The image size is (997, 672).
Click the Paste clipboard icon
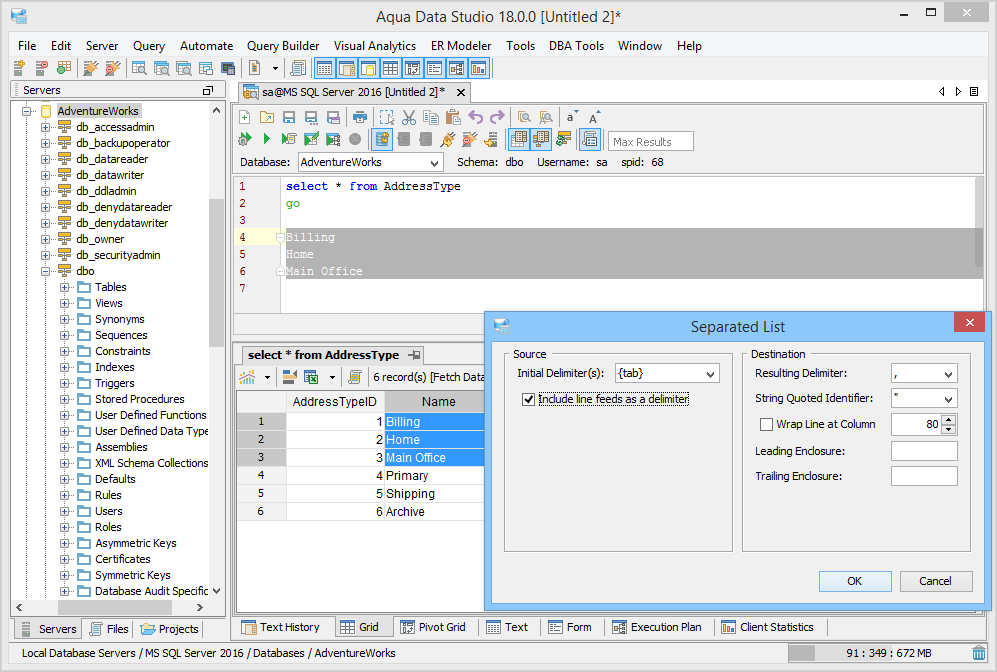pos(453,117)
